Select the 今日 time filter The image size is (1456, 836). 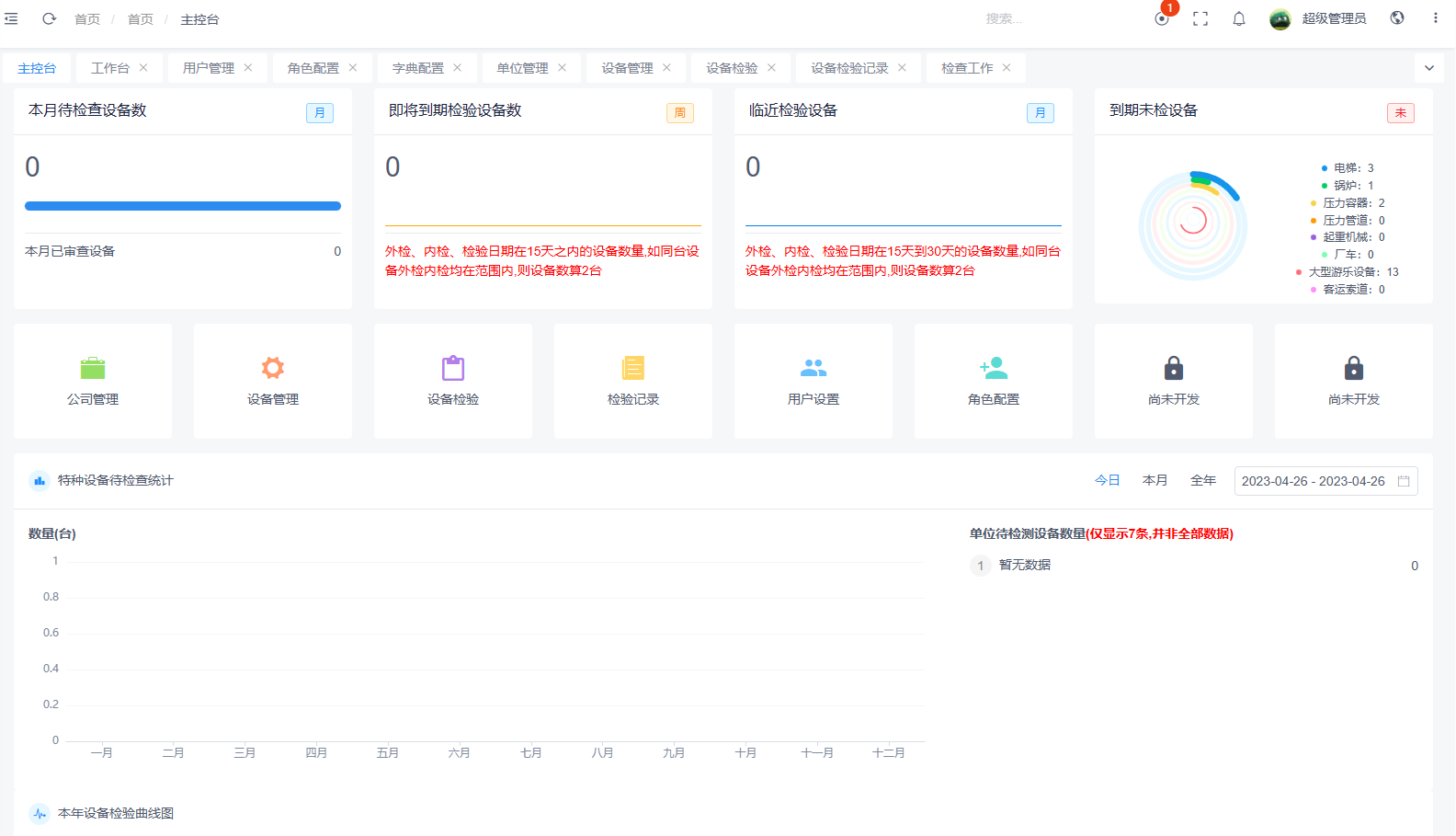coord(1108,481)
